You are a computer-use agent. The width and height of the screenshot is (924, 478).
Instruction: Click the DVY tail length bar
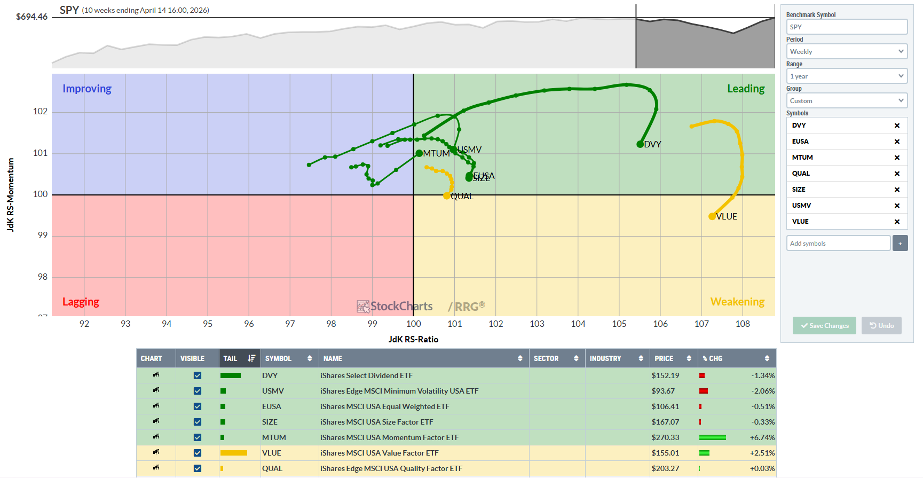click(x=230, y=375)
